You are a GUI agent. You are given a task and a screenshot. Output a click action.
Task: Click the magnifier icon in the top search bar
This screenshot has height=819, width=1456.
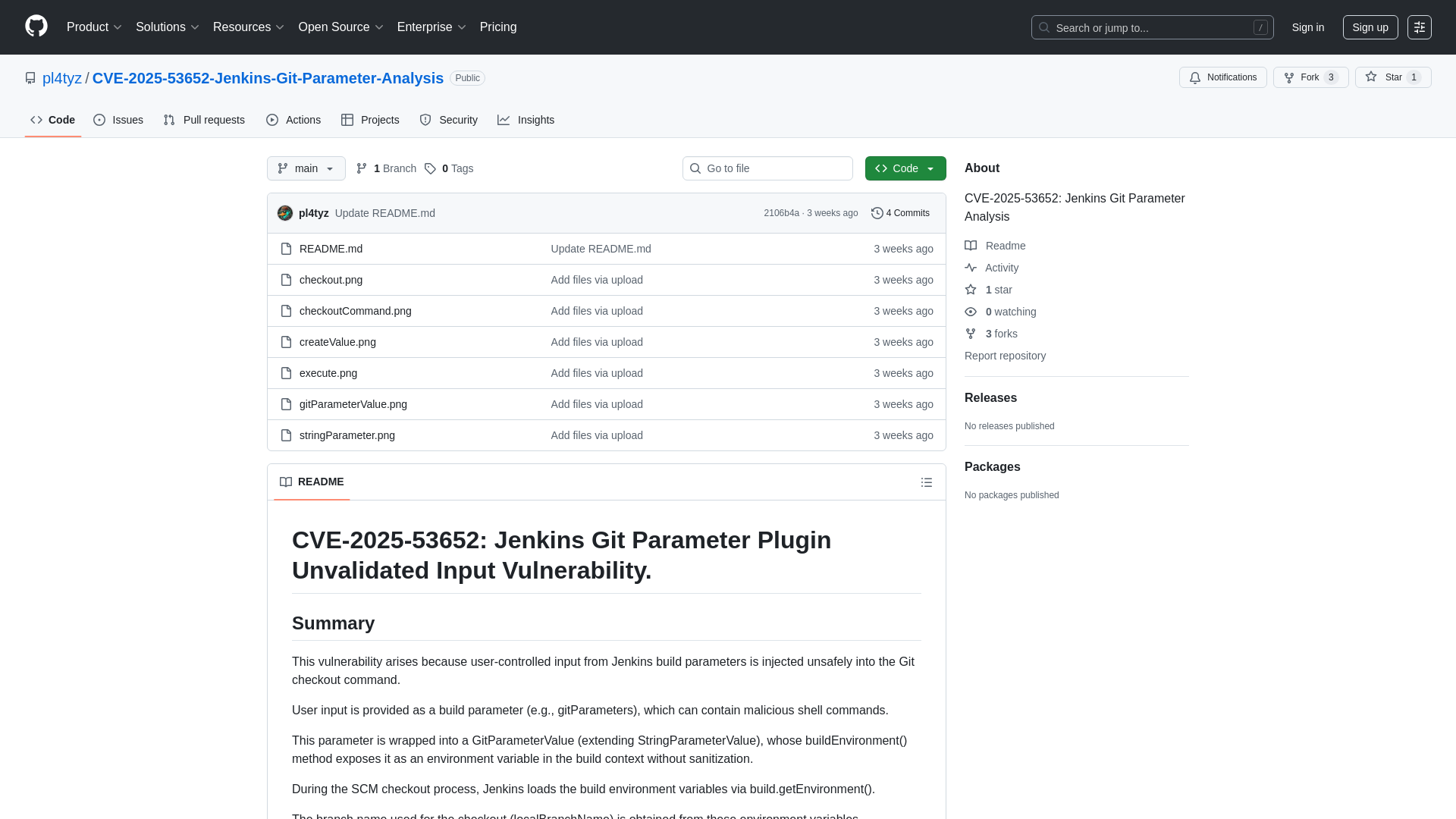pyautogui.click(x=1044, y=27)
